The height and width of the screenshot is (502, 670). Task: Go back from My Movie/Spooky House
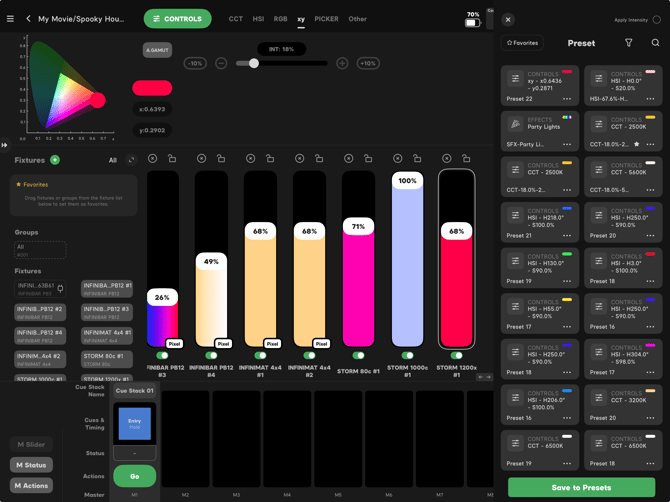[x=28, y=19]
